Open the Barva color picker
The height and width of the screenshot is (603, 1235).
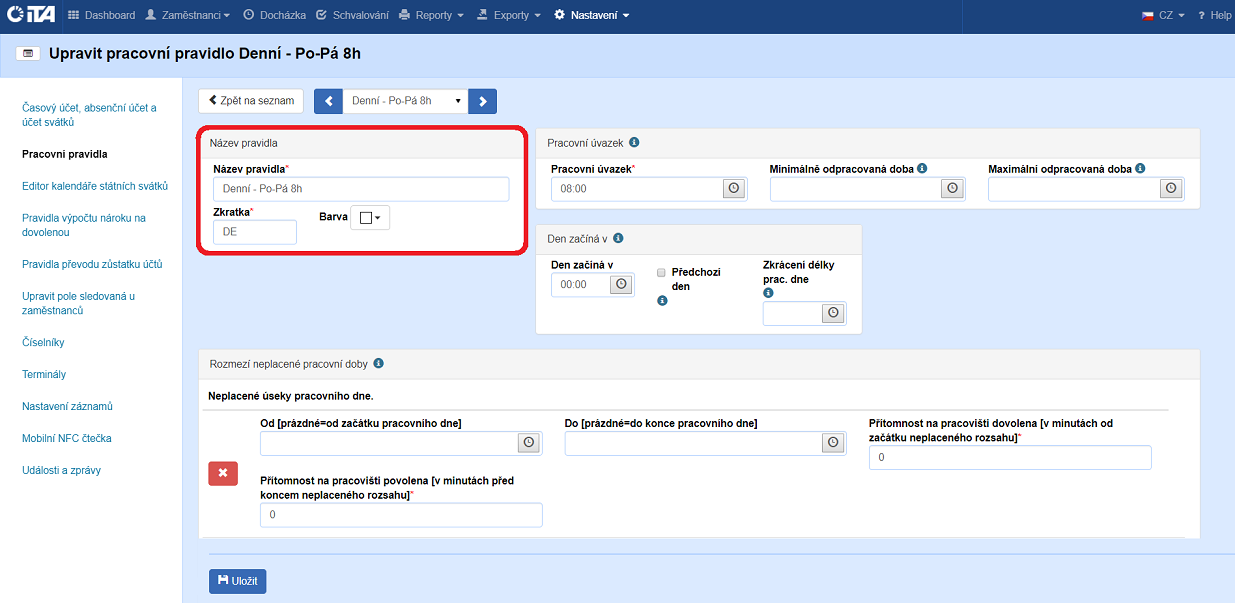(x=370, y=218)
